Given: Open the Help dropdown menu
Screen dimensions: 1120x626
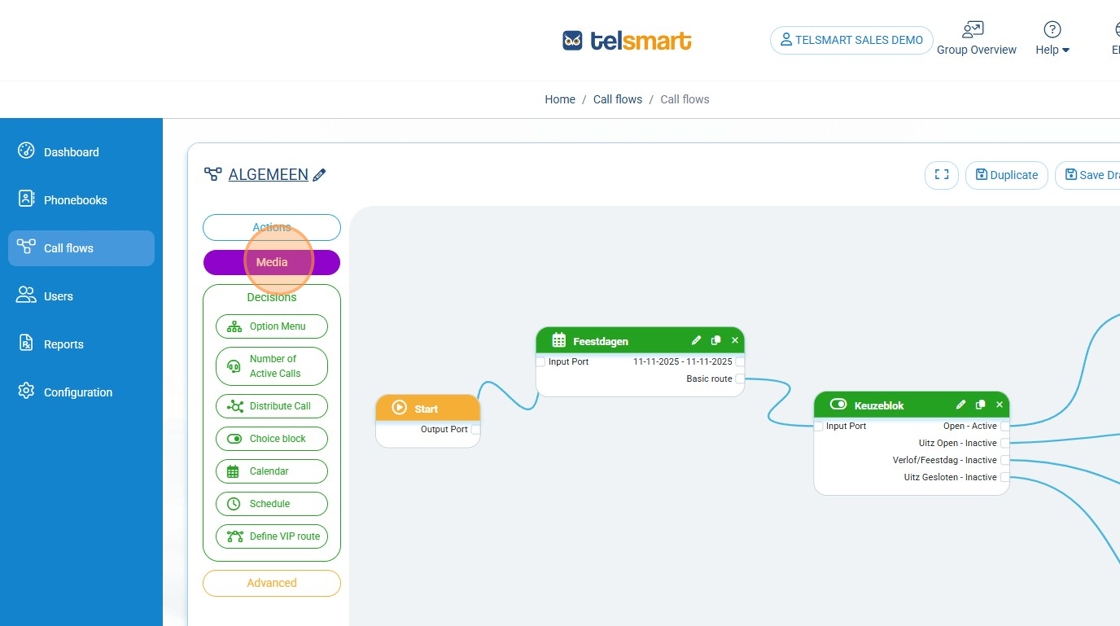Looking at the screenshot, I should (x=1052, y=39).
